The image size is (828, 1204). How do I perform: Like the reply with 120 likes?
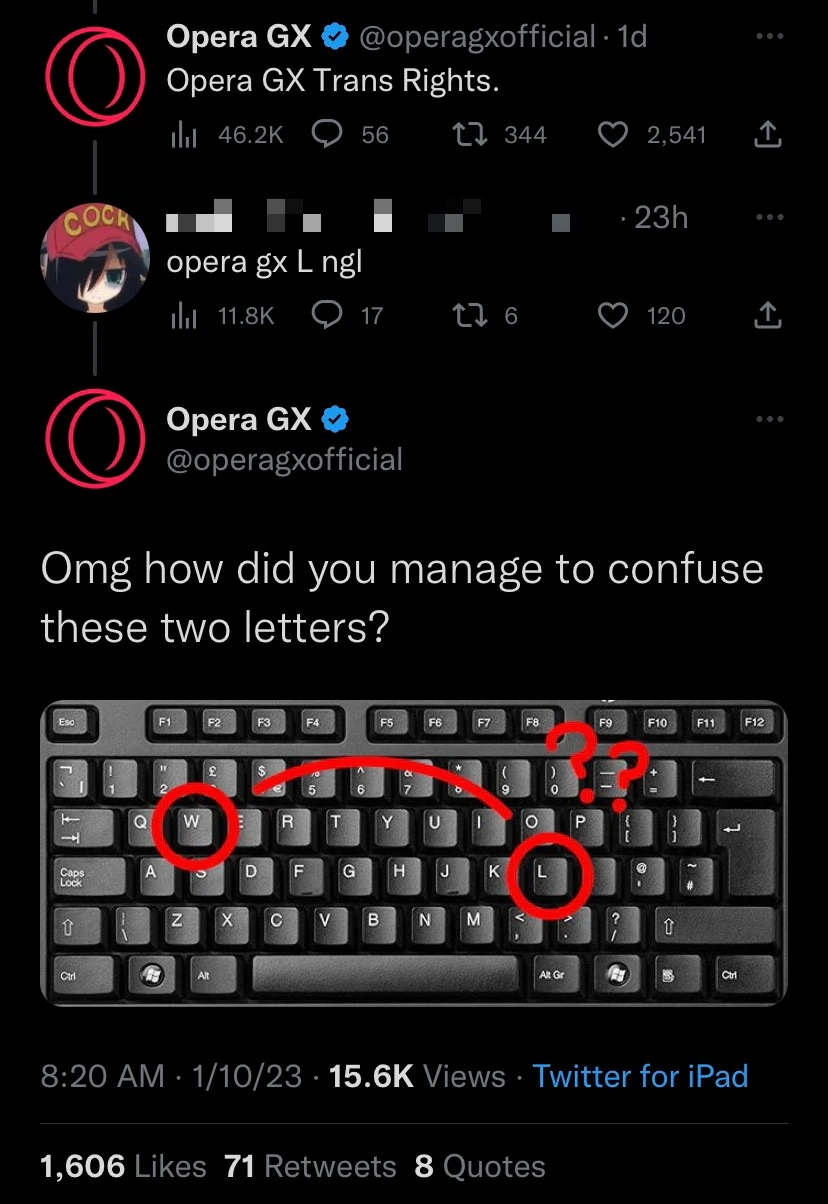(614, 316)
